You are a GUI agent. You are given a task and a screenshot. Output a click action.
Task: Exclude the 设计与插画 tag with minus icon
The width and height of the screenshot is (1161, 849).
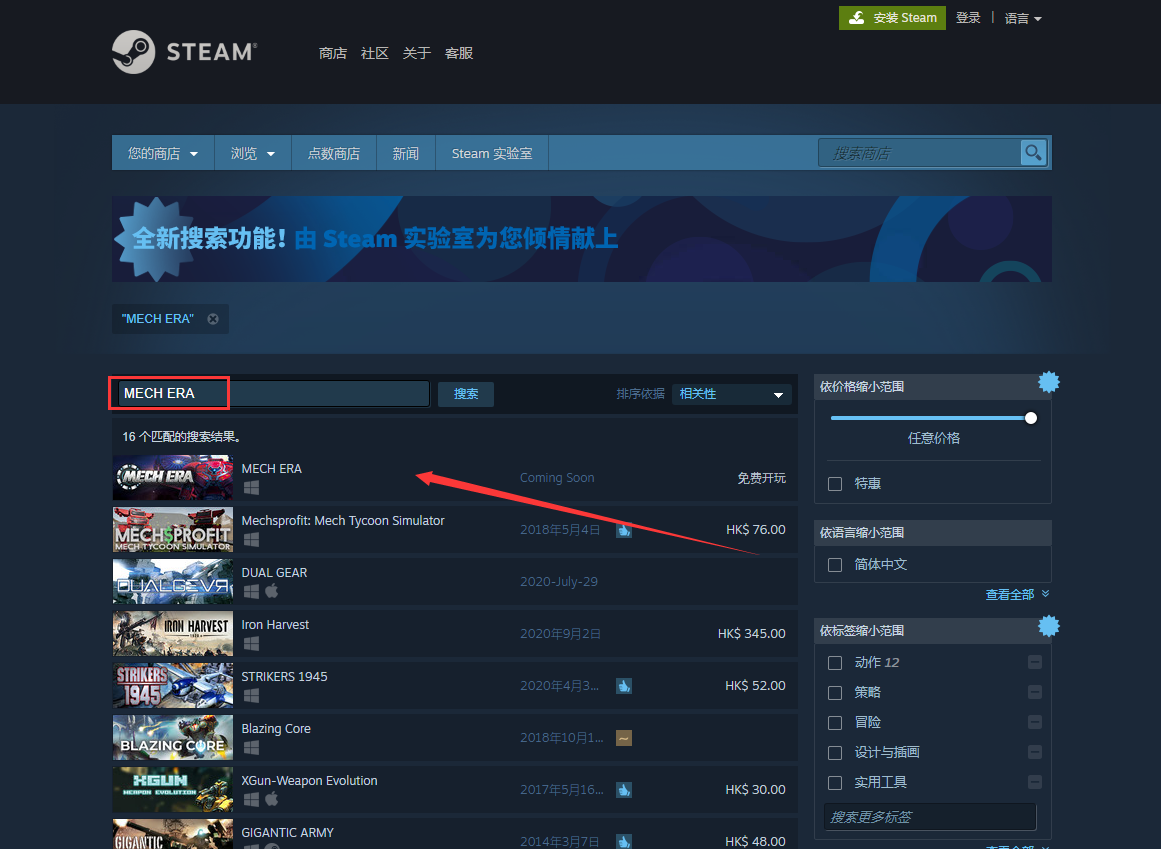click(x=1035, y=752)
